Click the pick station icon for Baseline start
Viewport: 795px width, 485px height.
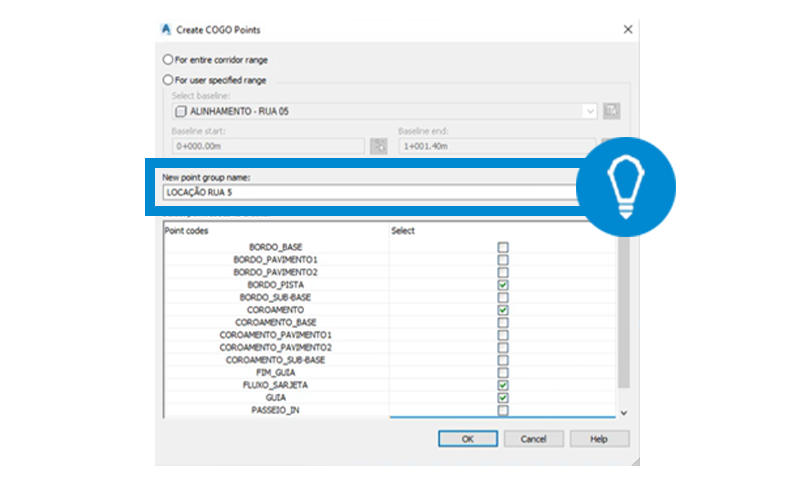coord(379,146)
